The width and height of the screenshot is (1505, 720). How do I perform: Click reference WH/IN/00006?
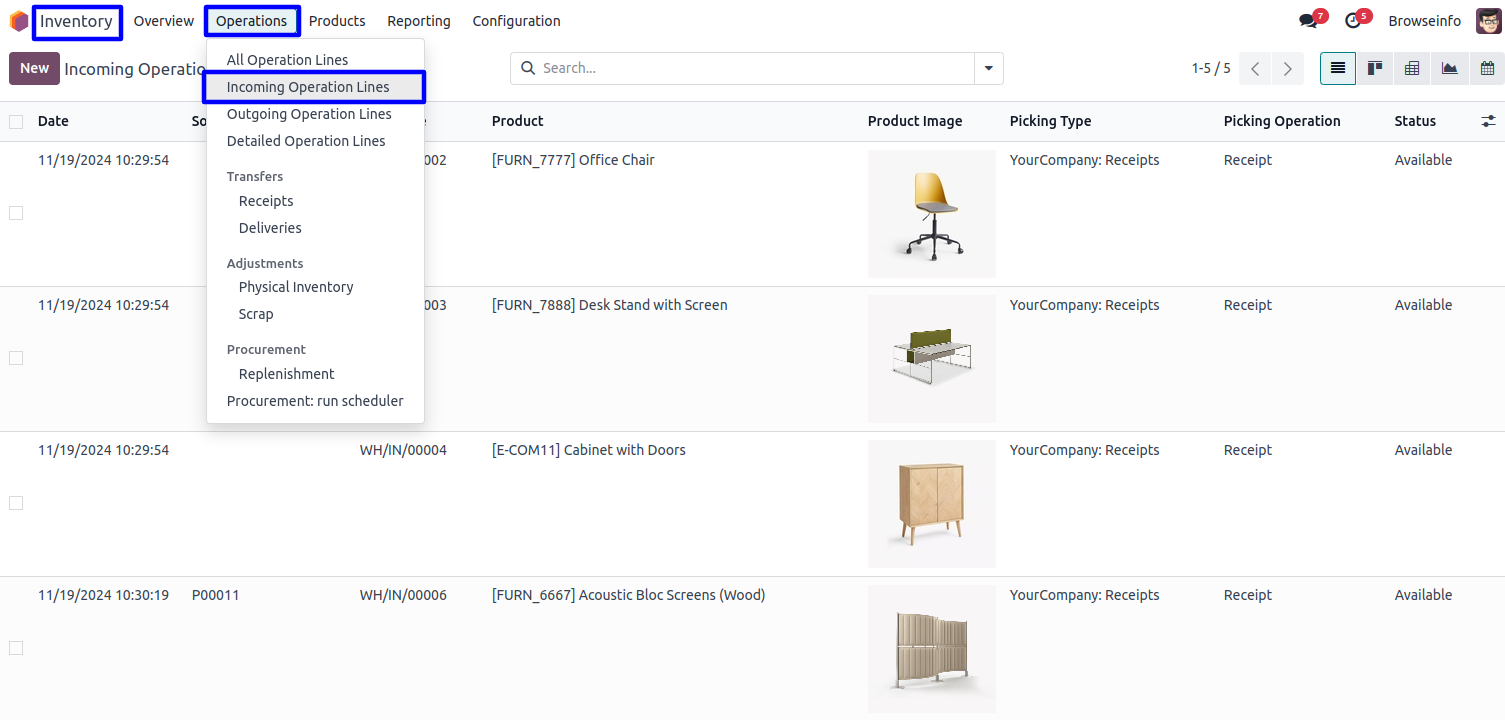coord(403,595)
